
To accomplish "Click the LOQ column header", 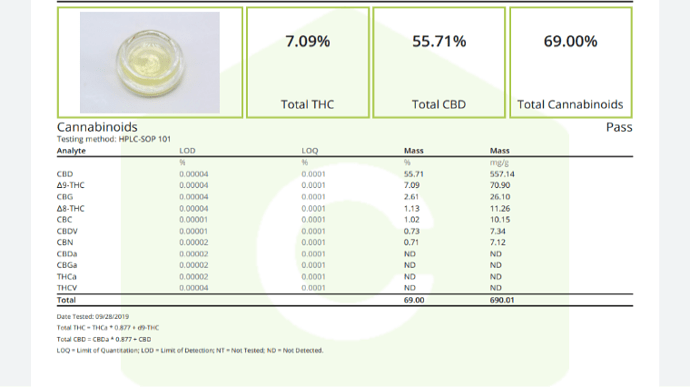I will (309, 151).
